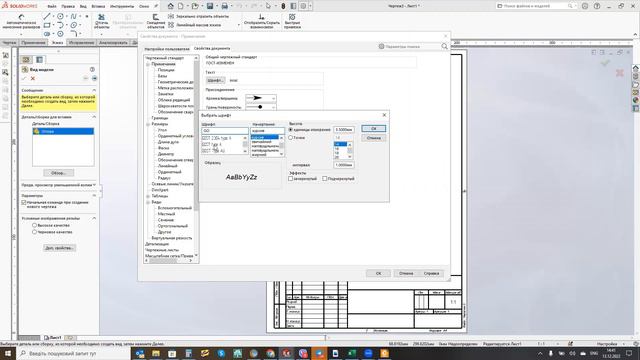This screenshot has height=360, width=640.
Task: Select the High quality thread display radio
Action: pyautogui.click(x=34, y=225)
